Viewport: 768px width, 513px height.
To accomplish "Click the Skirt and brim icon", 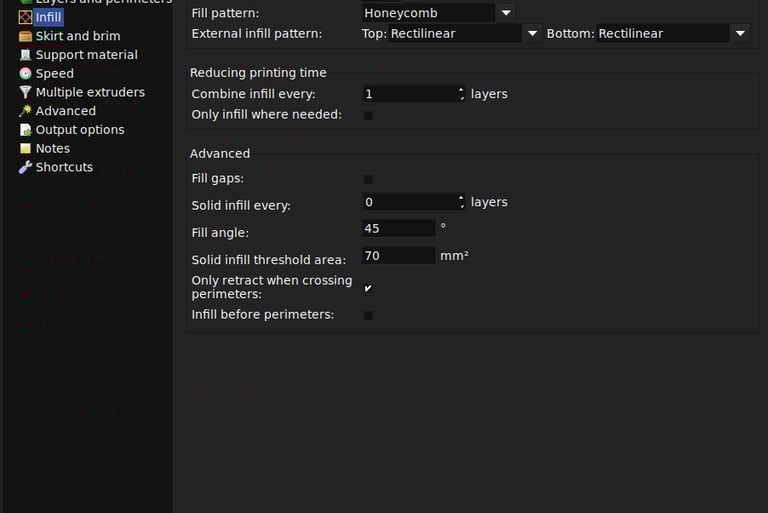I will tap(25, 36).
